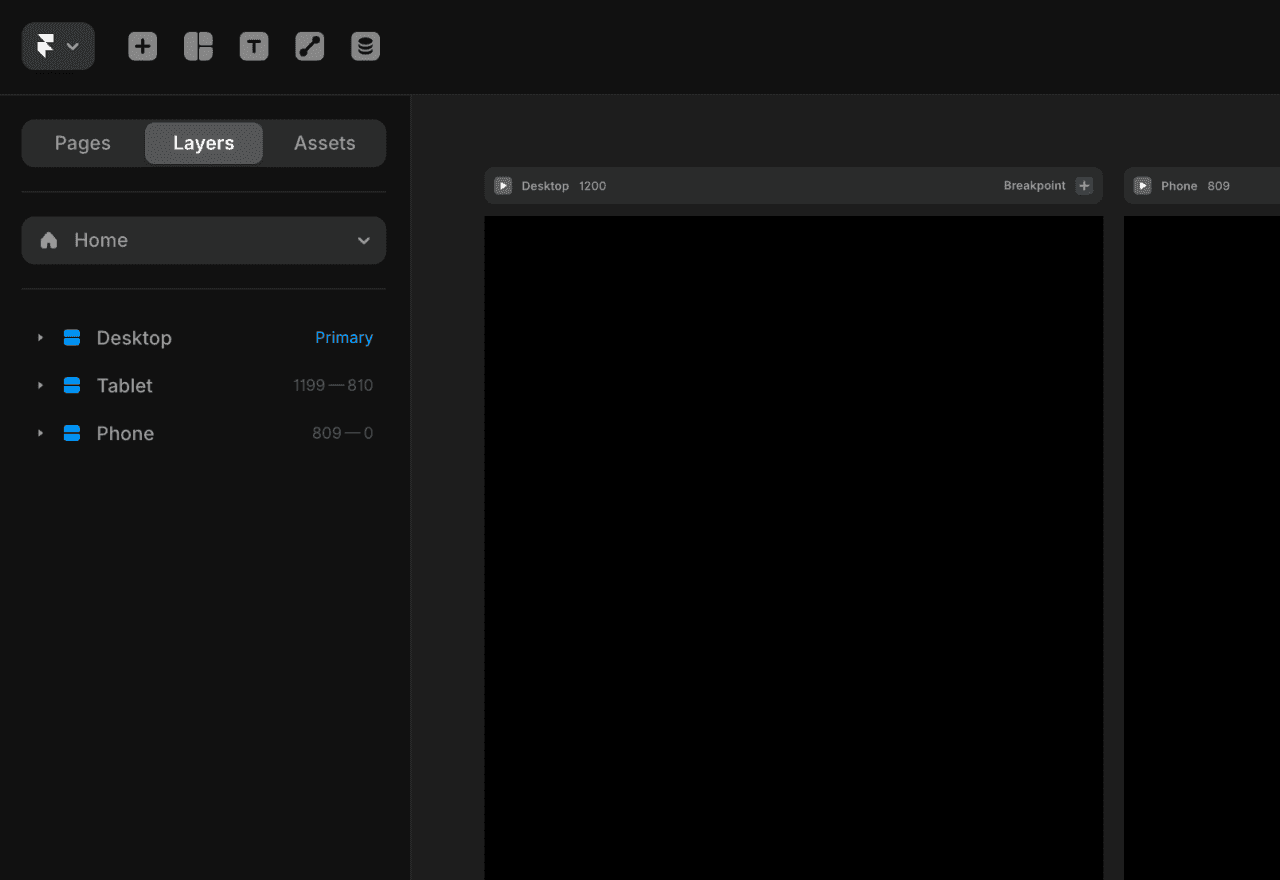1280x880 pixels.
Task: Expand the Tablet layer arrow
Action: (x=40, y=385)
